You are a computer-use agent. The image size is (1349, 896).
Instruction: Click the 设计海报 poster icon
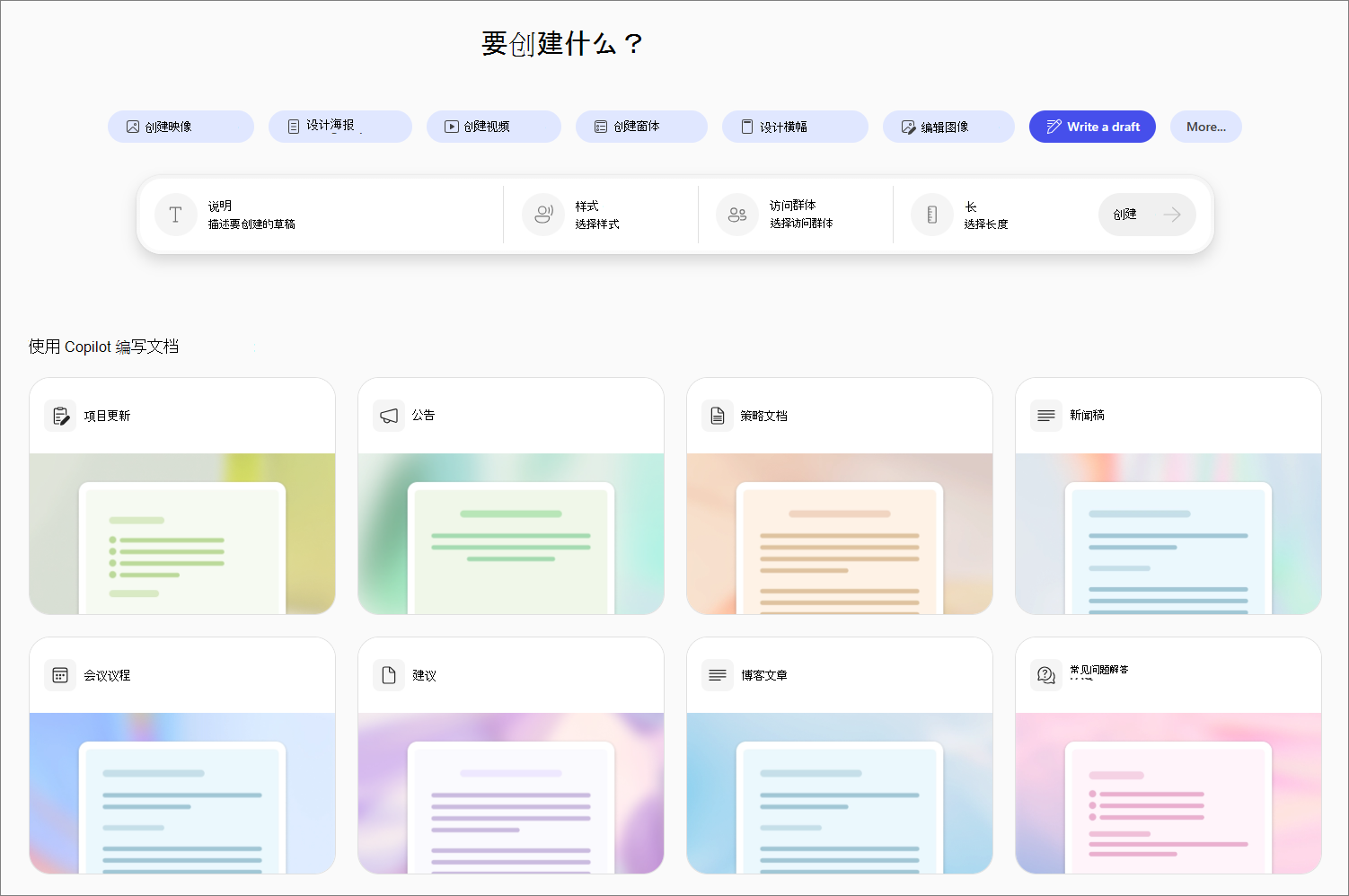(294, 127)
